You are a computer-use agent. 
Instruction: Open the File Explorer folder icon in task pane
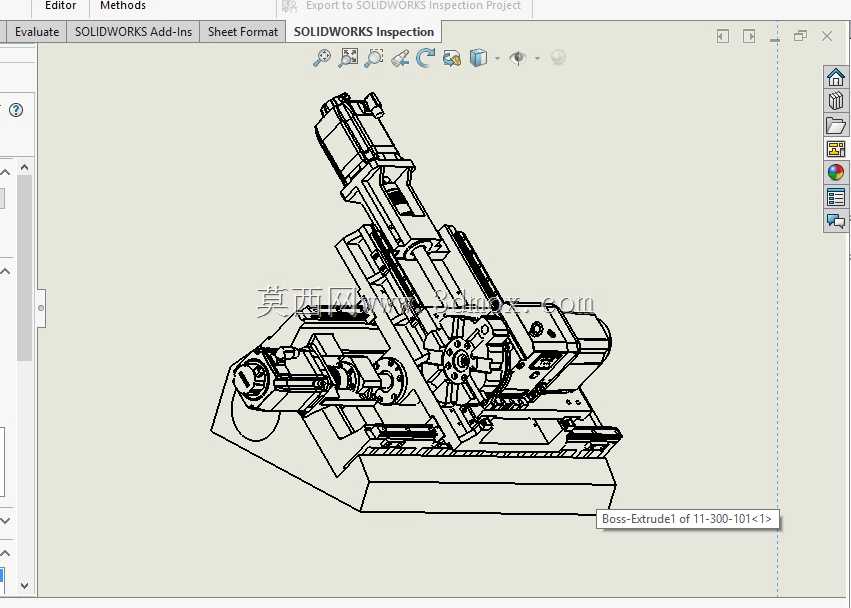836,125
